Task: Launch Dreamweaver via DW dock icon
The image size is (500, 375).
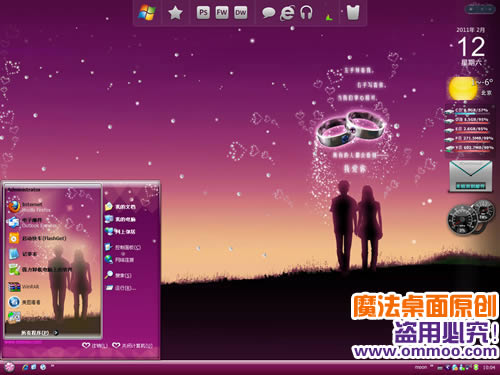Action: 240,13
